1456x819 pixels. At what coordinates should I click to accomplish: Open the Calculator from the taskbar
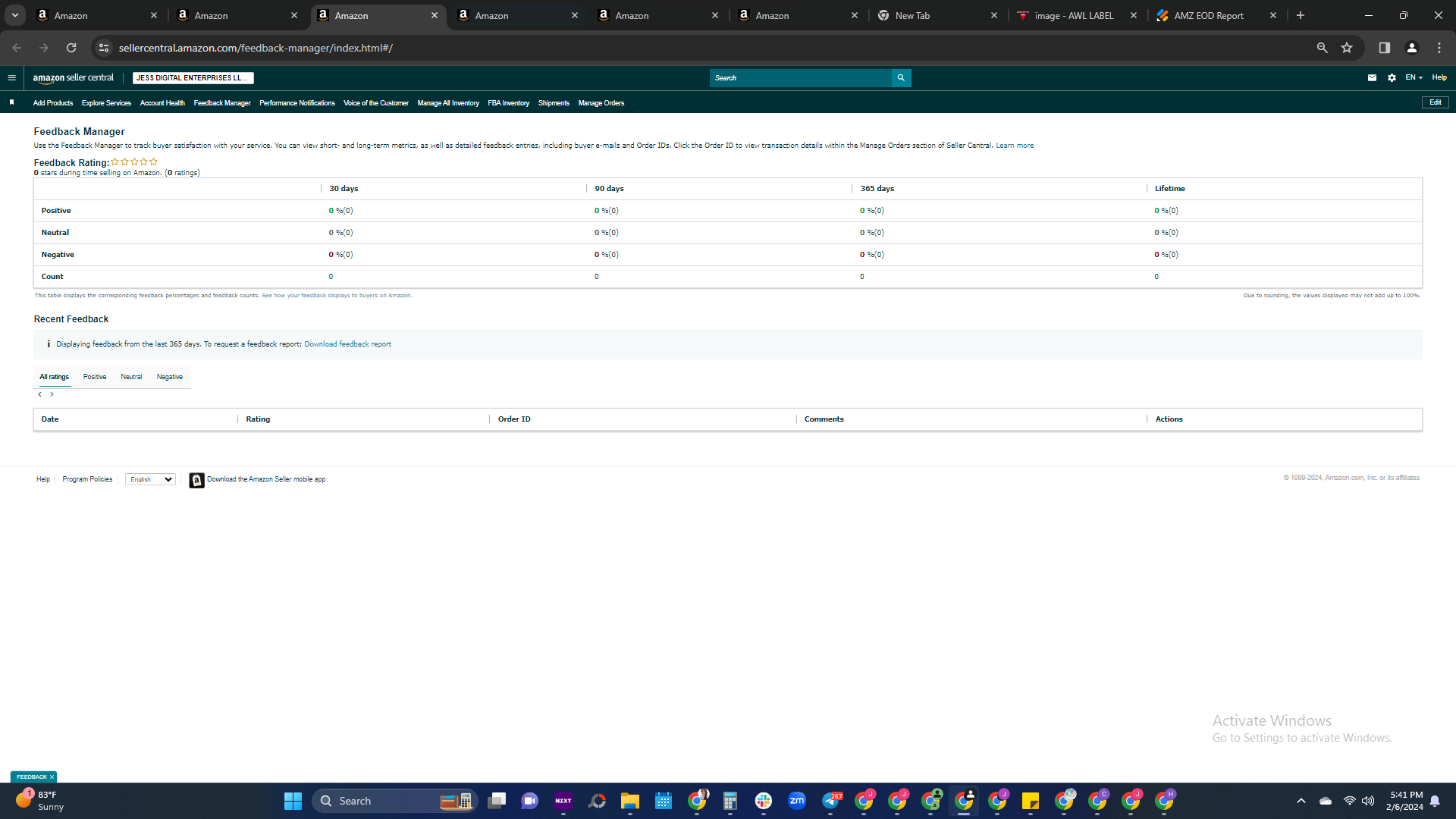pyautogui.click(x=730, y=801)
